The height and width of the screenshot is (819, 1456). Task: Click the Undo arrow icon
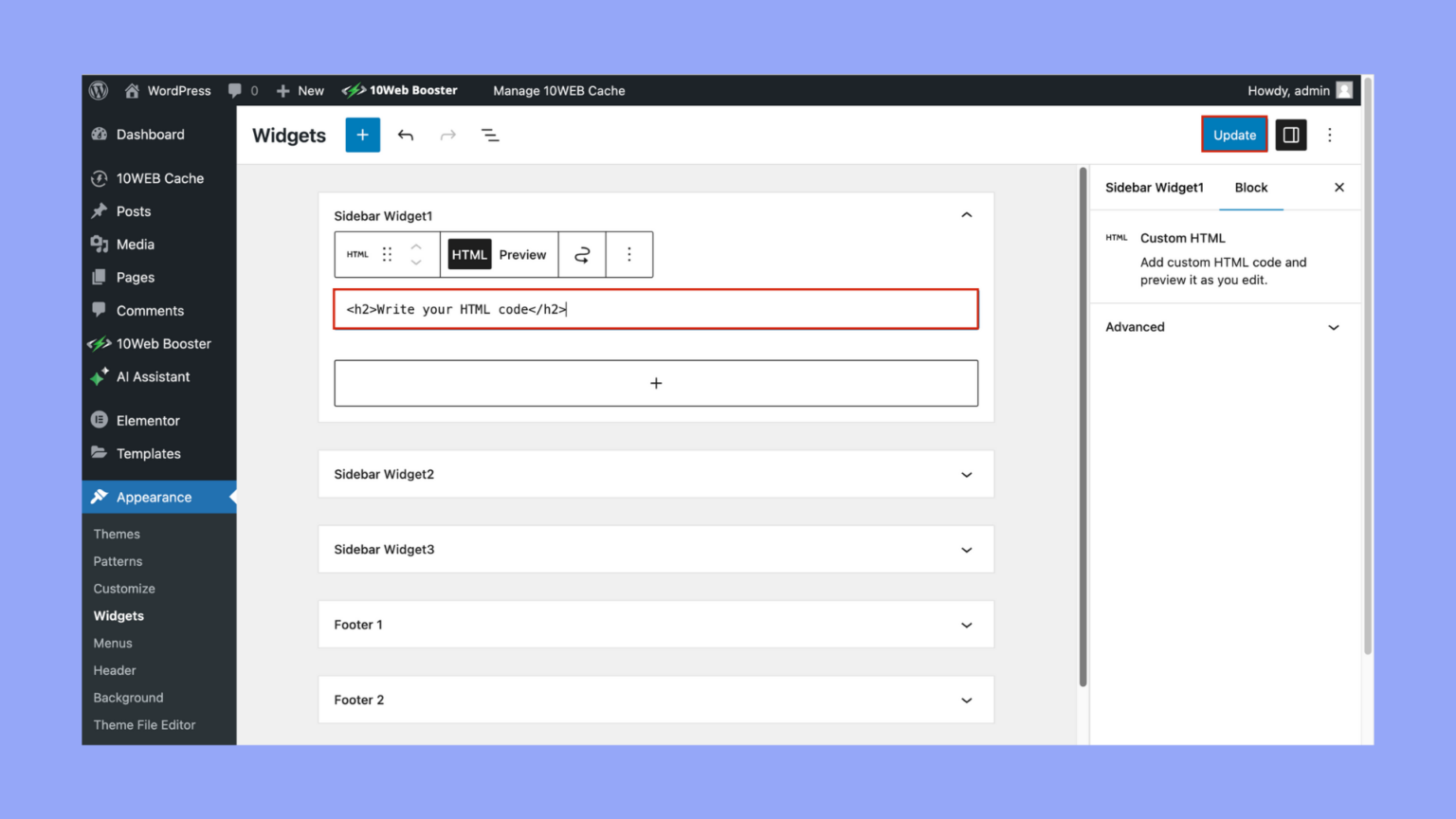pyautogui.click(x=406, y=136)
